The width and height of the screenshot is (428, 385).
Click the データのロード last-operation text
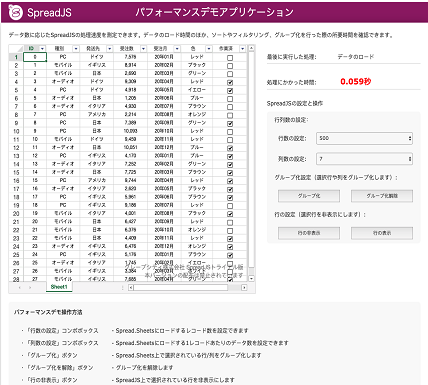pyautogui.click(x=356, y=57)
